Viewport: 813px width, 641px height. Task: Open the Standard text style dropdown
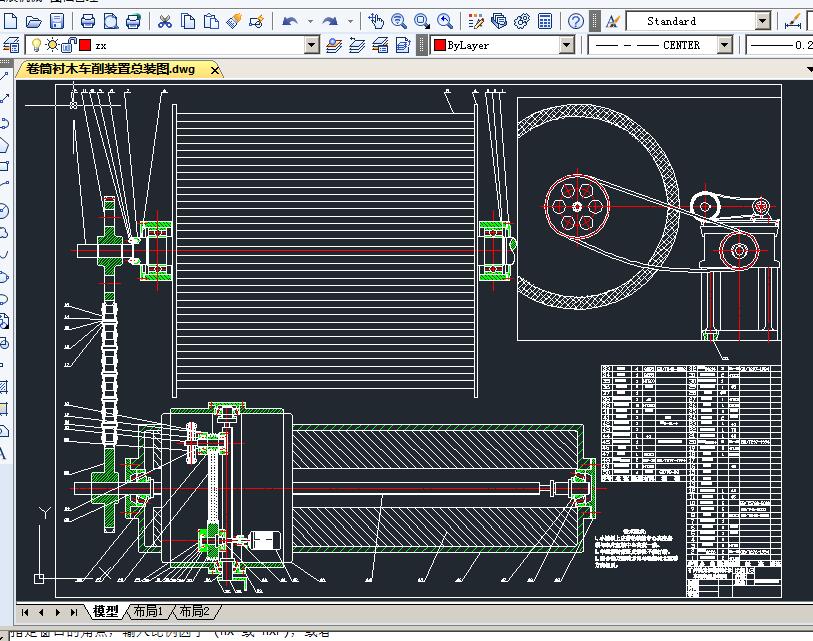763,21
